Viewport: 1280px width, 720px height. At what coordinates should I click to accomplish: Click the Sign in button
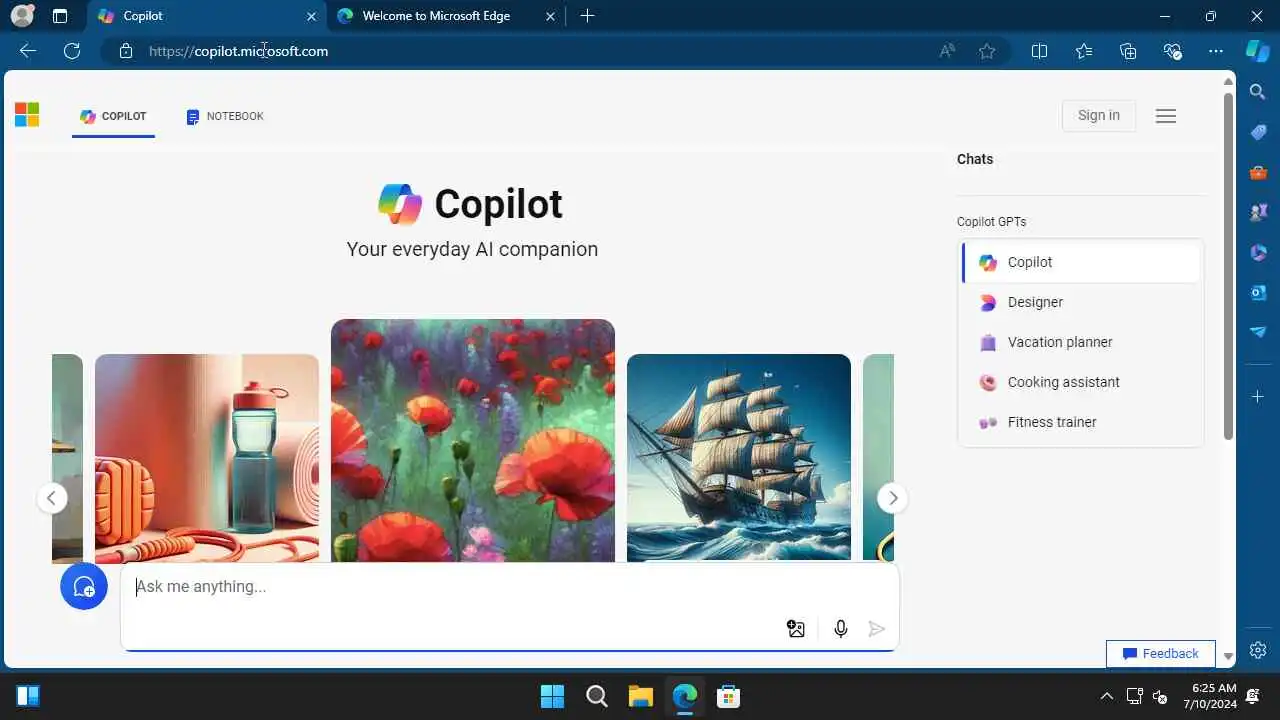[x=1099, y=115]
